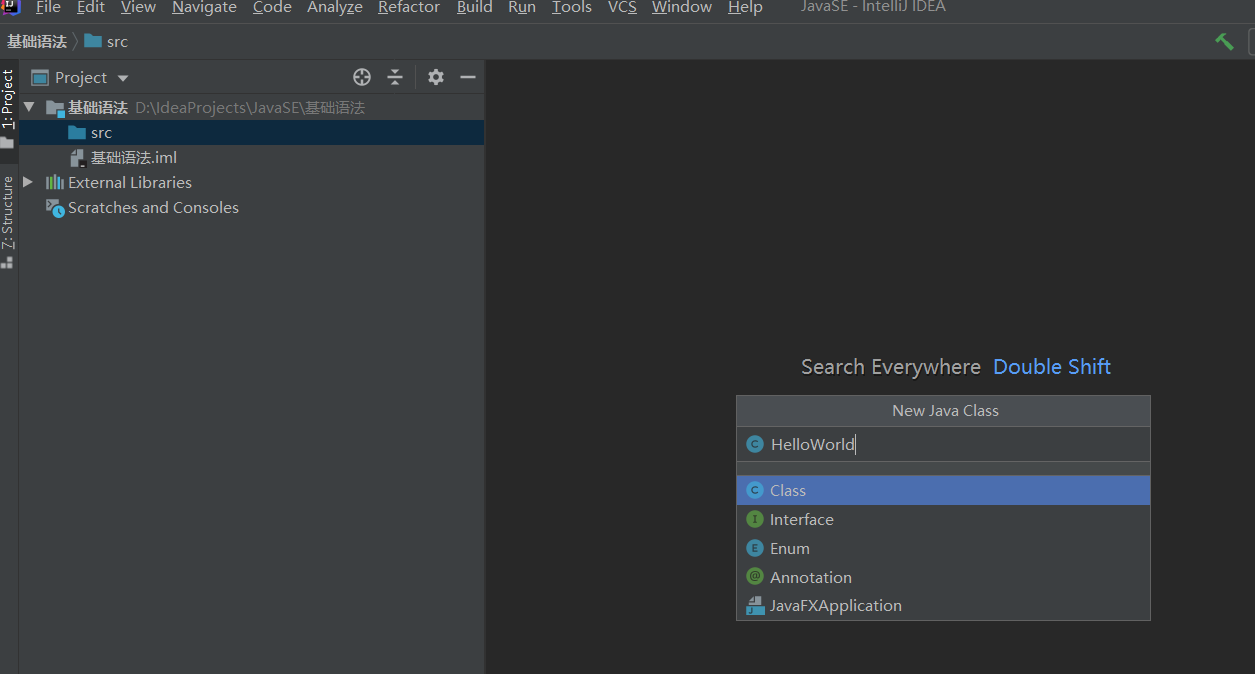The height and width of the screenshot is (674, 1255).
Task: Select Scratches and Consoles item
Action: click(153, 207)
